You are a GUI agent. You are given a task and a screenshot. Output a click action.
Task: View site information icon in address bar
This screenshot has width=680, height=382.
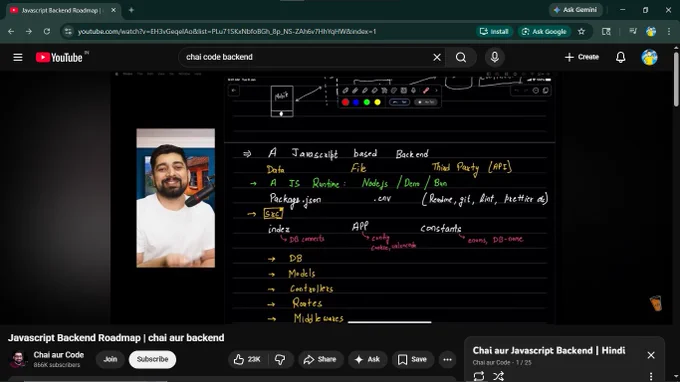point(68,31)
